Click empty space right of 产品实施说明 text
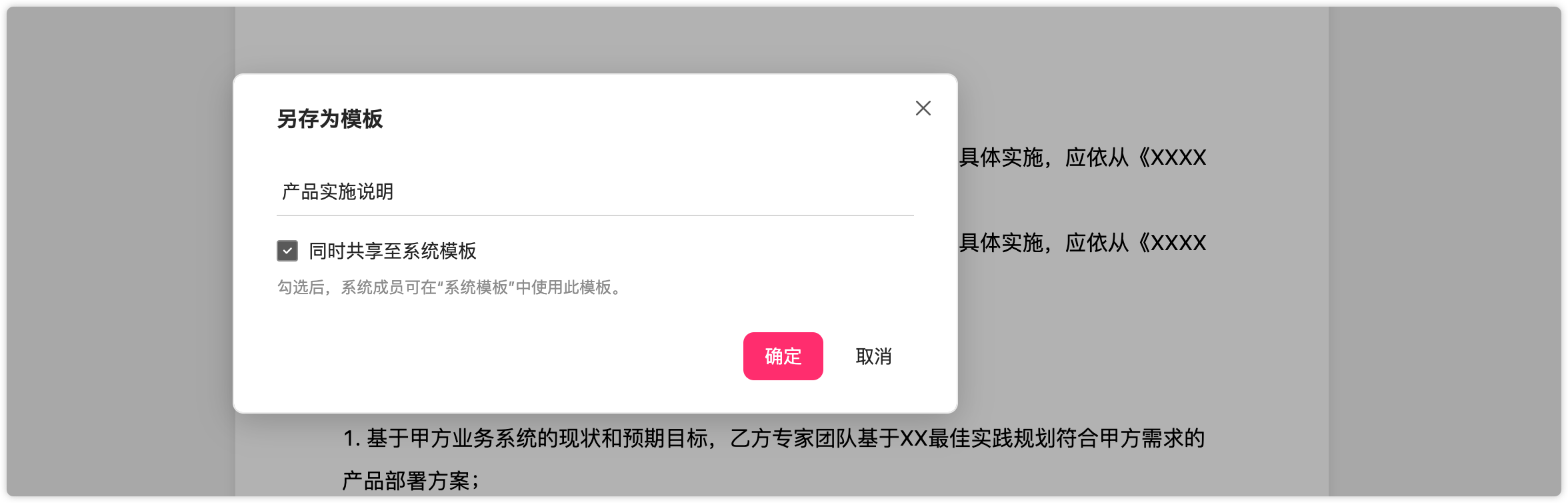The width and height of the screenshot is (1568, 503). 653,192
